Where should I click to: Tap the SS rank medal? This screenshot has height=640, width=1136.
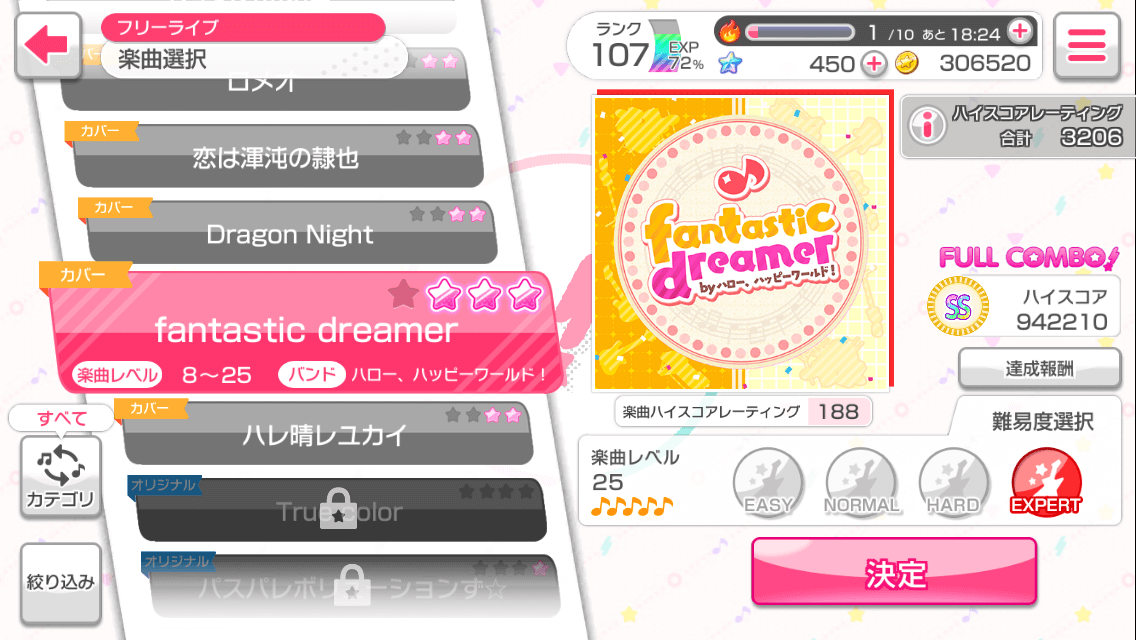coord(958,307)
